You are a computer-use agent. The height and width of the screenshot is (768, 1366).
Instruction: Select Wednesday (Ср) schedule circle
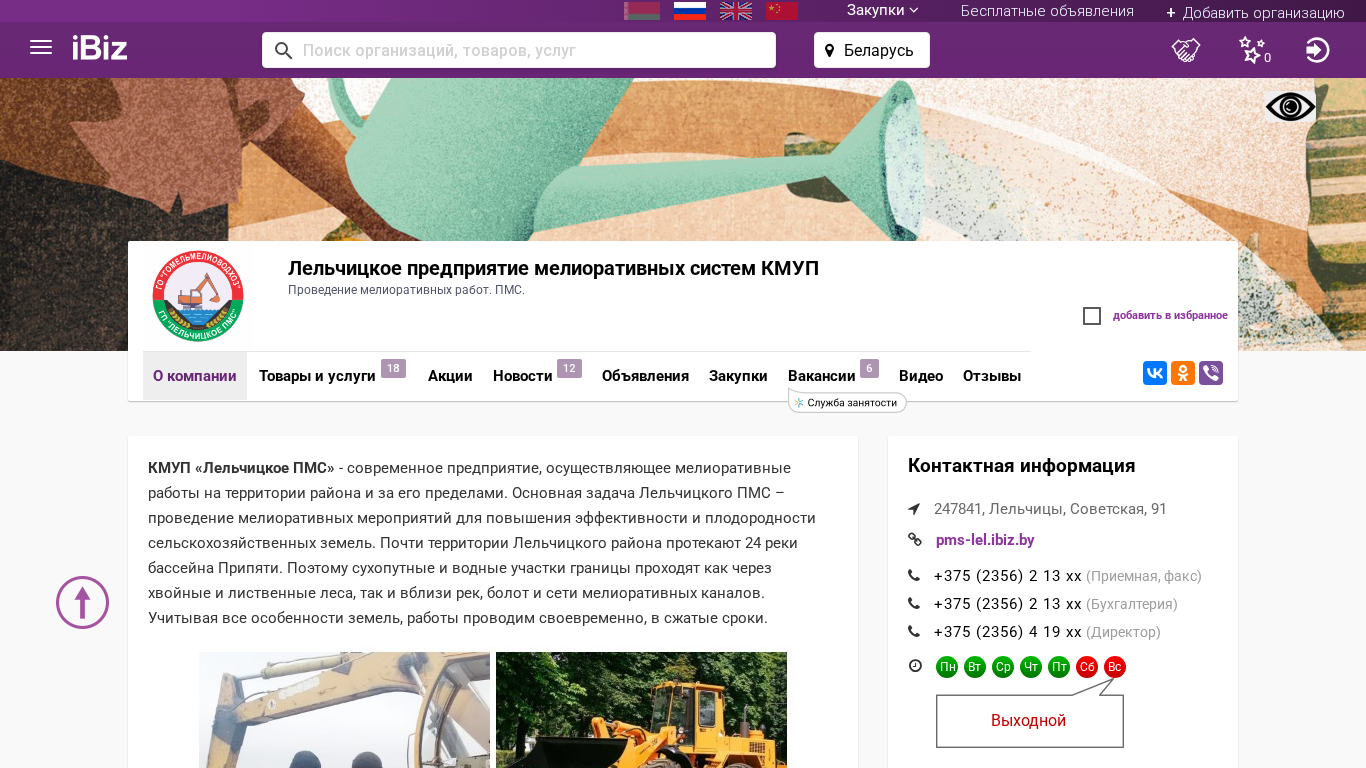1003,667
